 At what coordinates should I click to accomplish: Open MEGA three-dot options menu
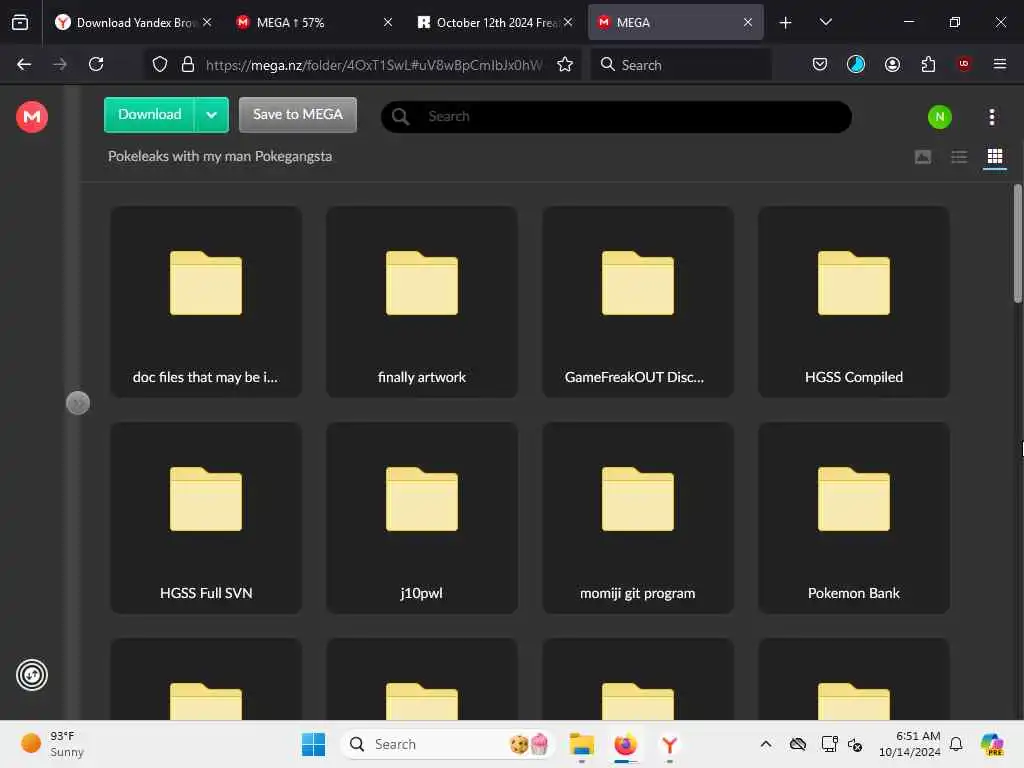tap(991, 117)
